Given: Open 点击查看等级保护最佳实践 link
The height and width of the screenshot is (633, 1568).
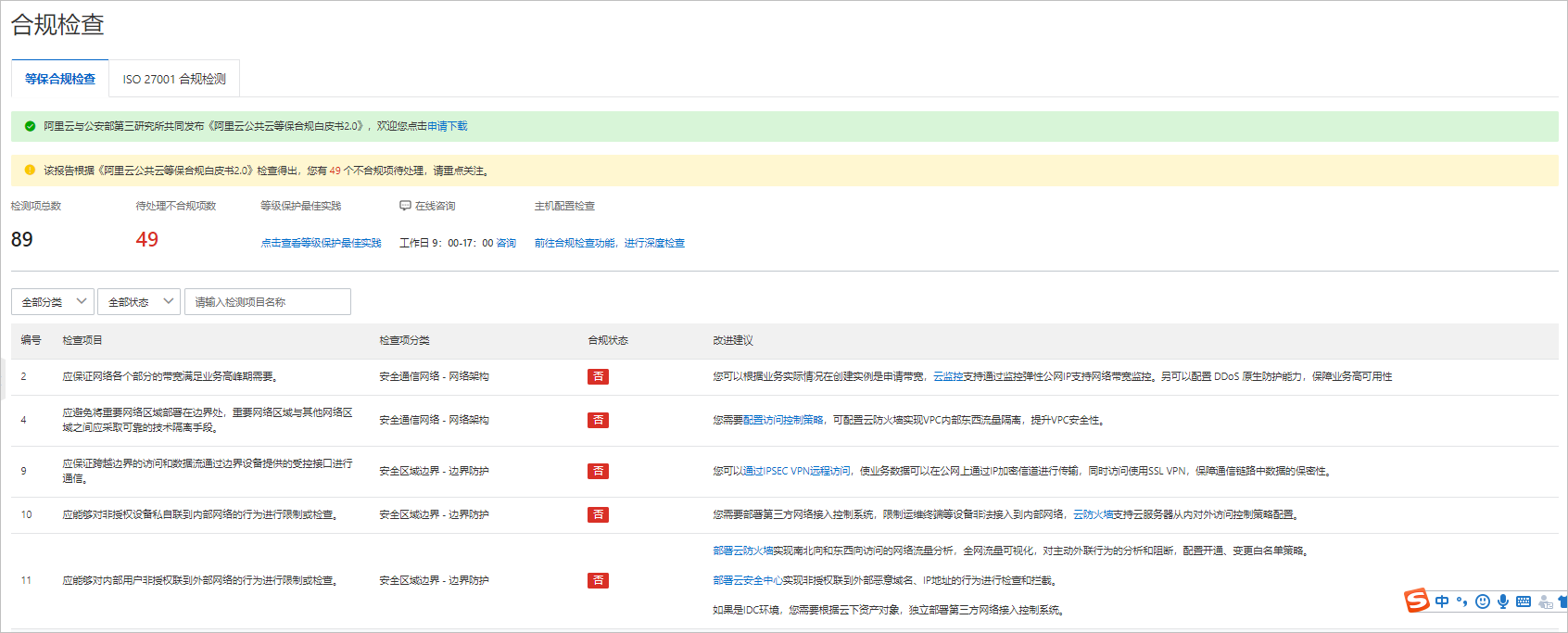Looking at the screenshot, I should click(x=321, y=243).
